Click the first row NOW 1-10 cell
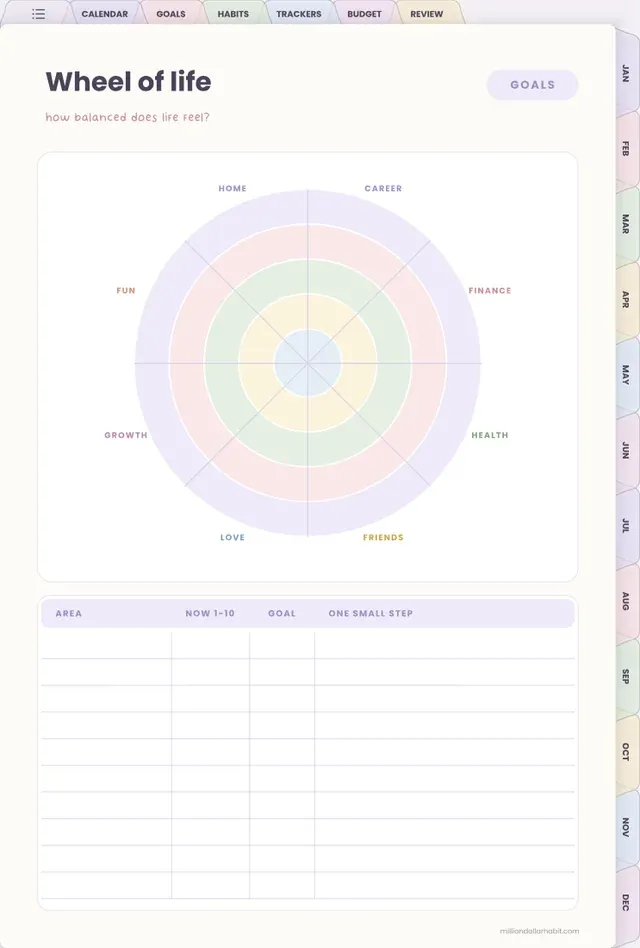The height and width of the screenshot is (948, 640). point(210,645)
